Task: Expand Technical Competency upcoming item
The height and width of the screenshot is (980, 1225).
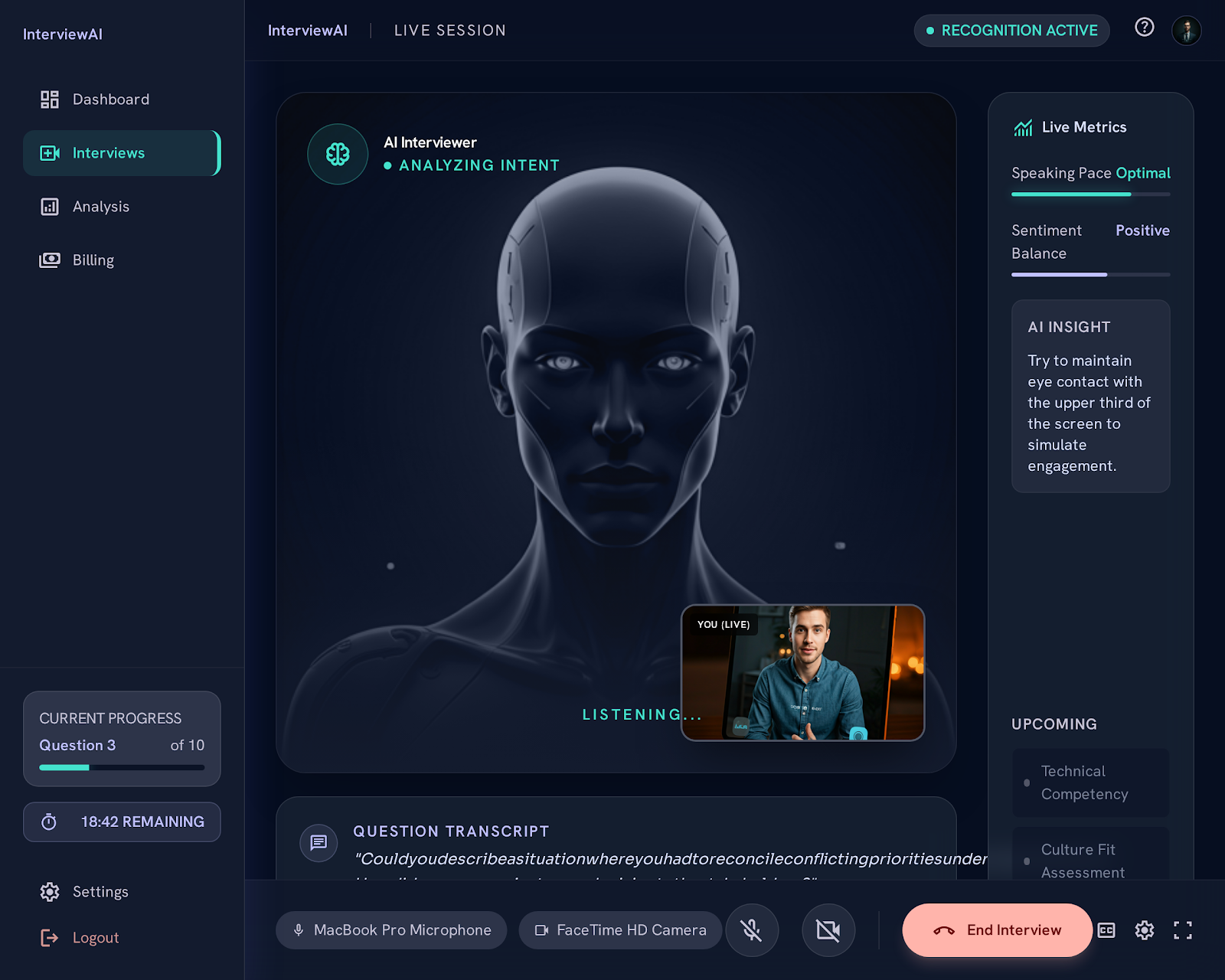Action: [1090, 782]
